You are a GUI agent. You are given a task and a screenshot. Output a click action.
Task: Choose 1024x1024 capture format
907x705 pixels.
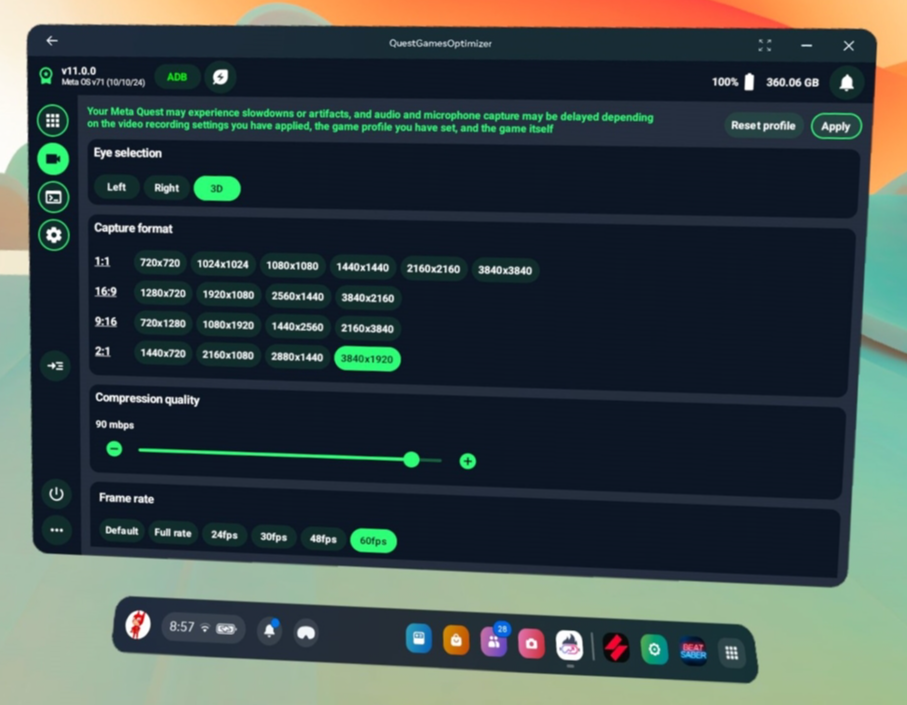(x=223, y=264)
